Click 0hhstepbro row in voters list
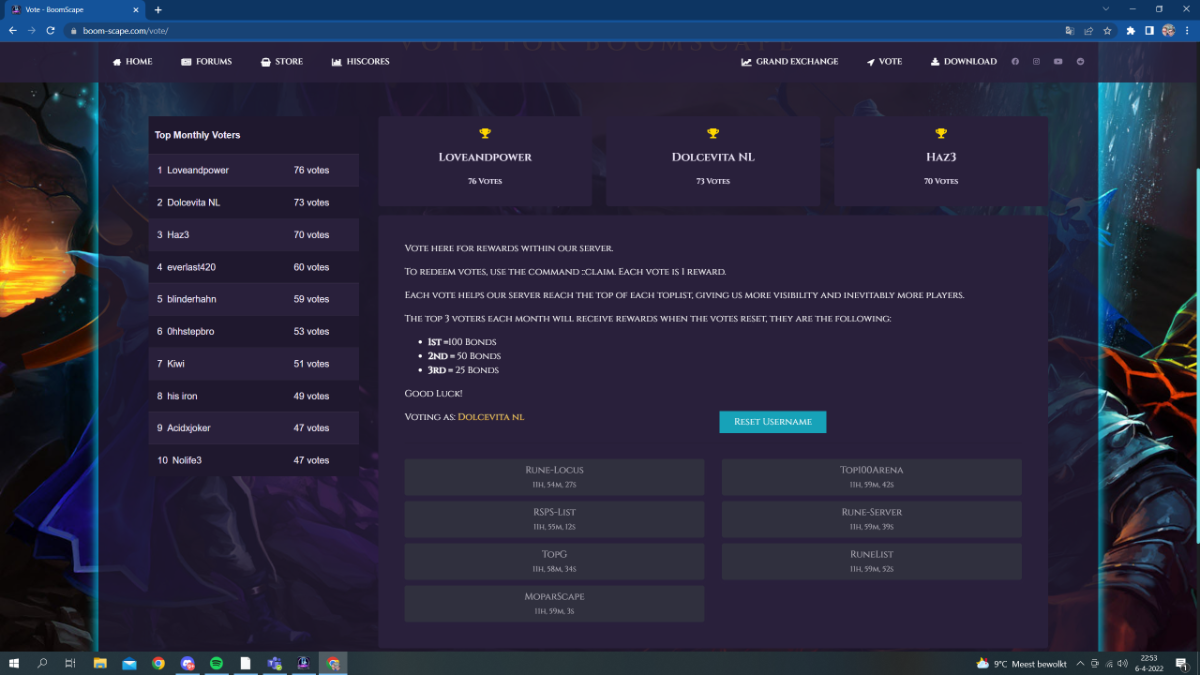1200x675 pixels. point(254,331)
